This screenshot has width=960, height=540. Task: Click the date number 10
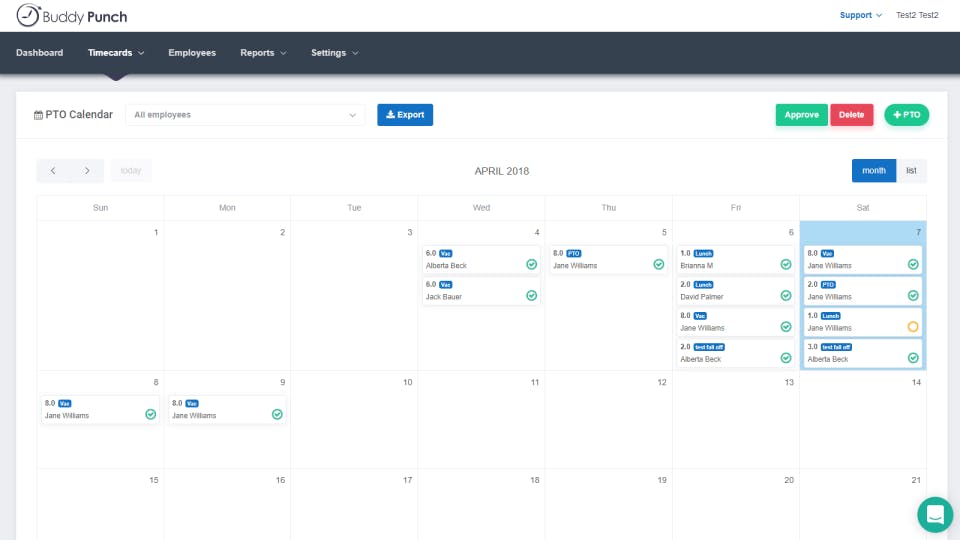(408, 383)
